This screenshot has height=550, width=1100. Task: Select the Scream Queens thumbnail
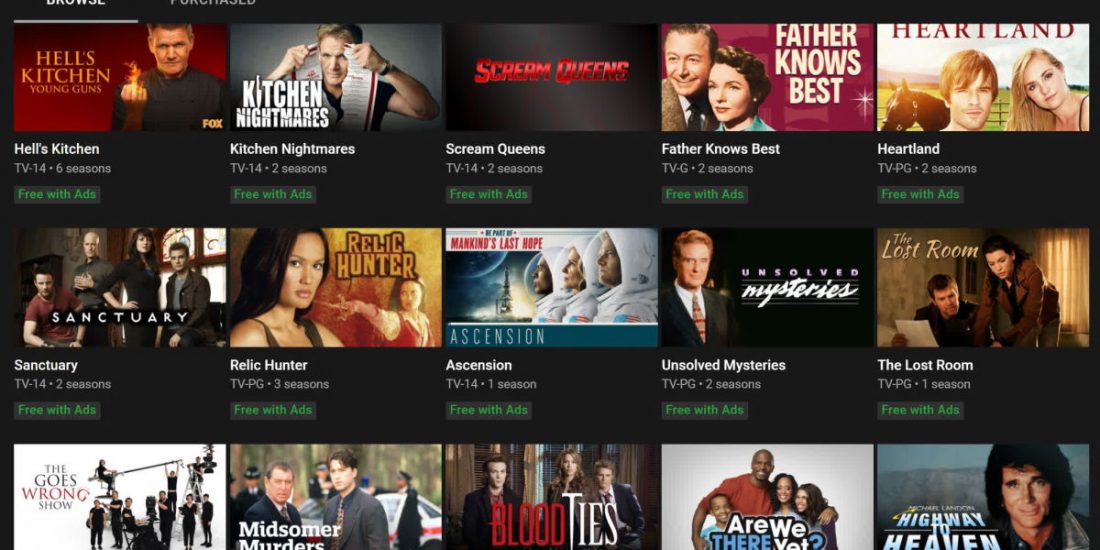[x=551, y=77]
